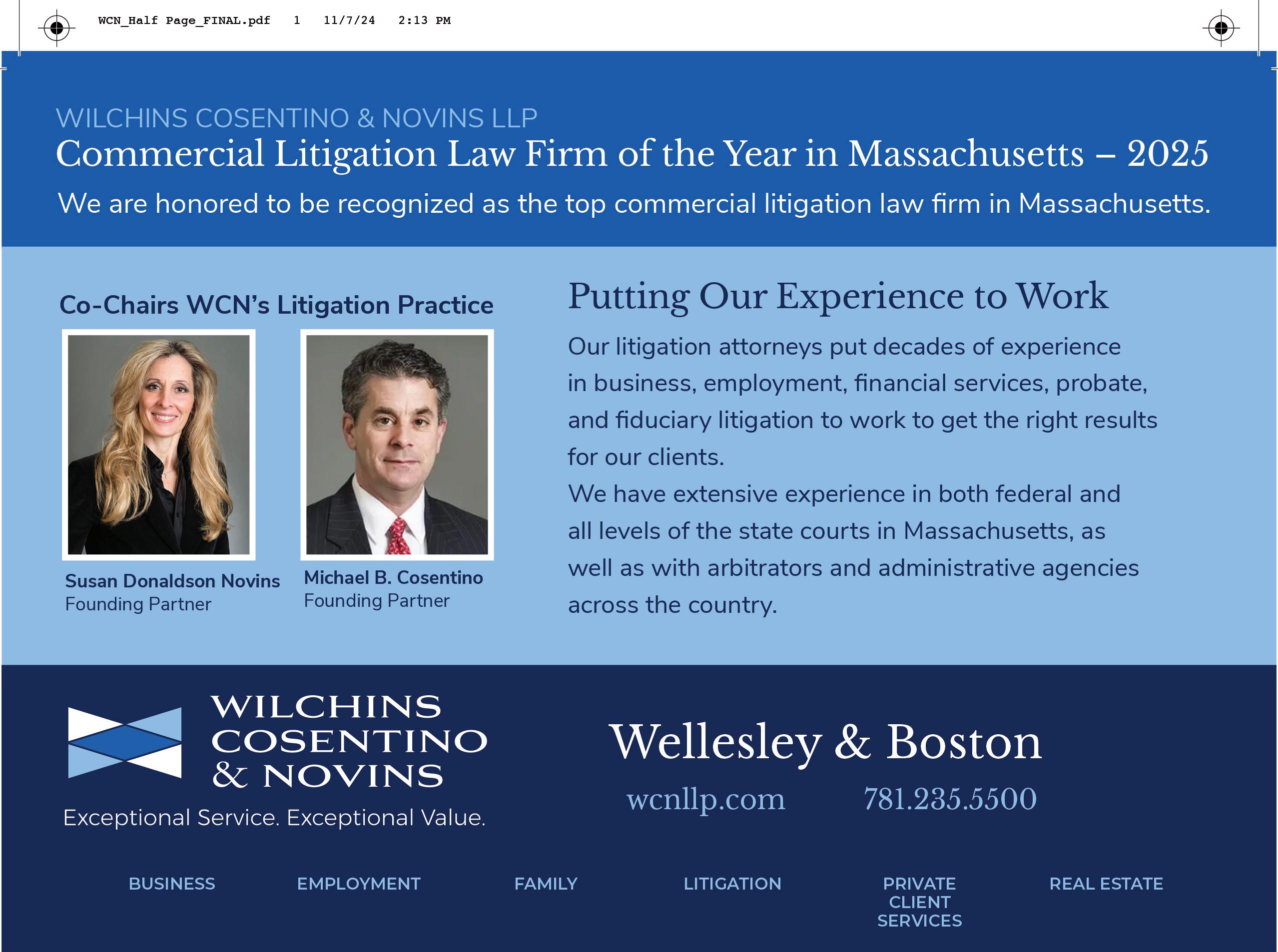Image resolution: width=1278 pixels, height=952 pixels.
Task: Select the EMPLOYMENT practice area
Action: tap(359, 884)
